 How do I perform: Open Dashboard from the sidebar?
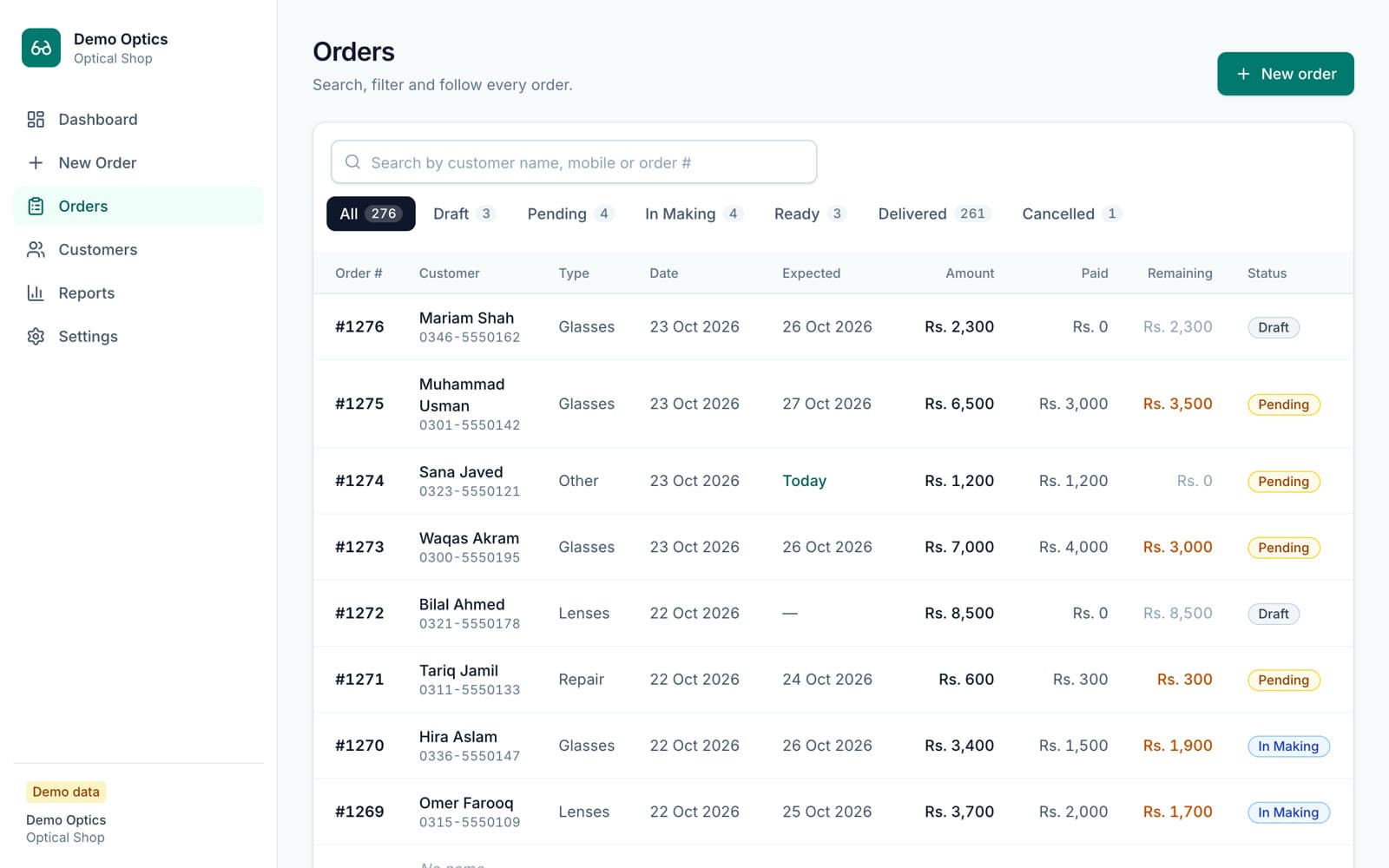tap(138, 119)
